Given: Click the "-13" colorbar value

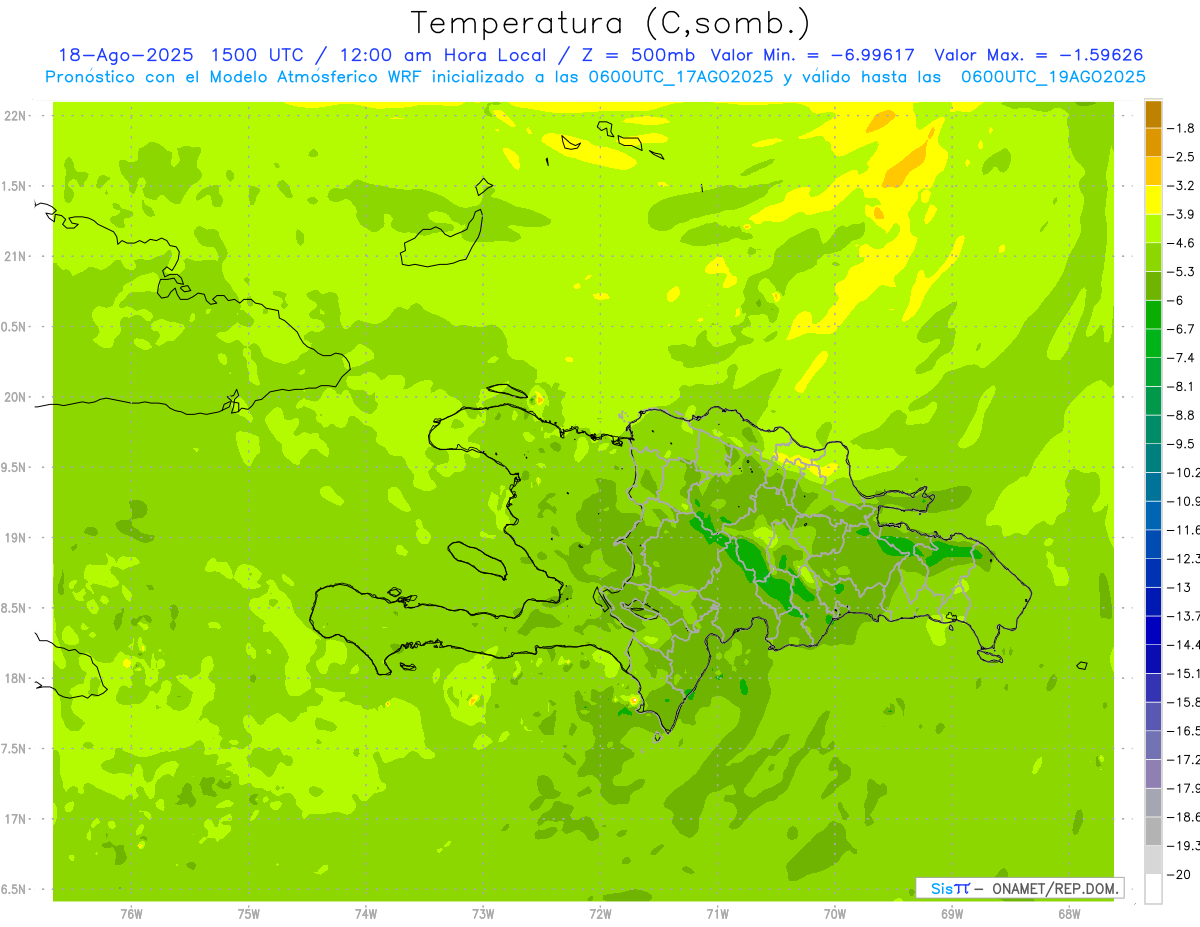Looking at the screenshot, I should coord(1180,587).
